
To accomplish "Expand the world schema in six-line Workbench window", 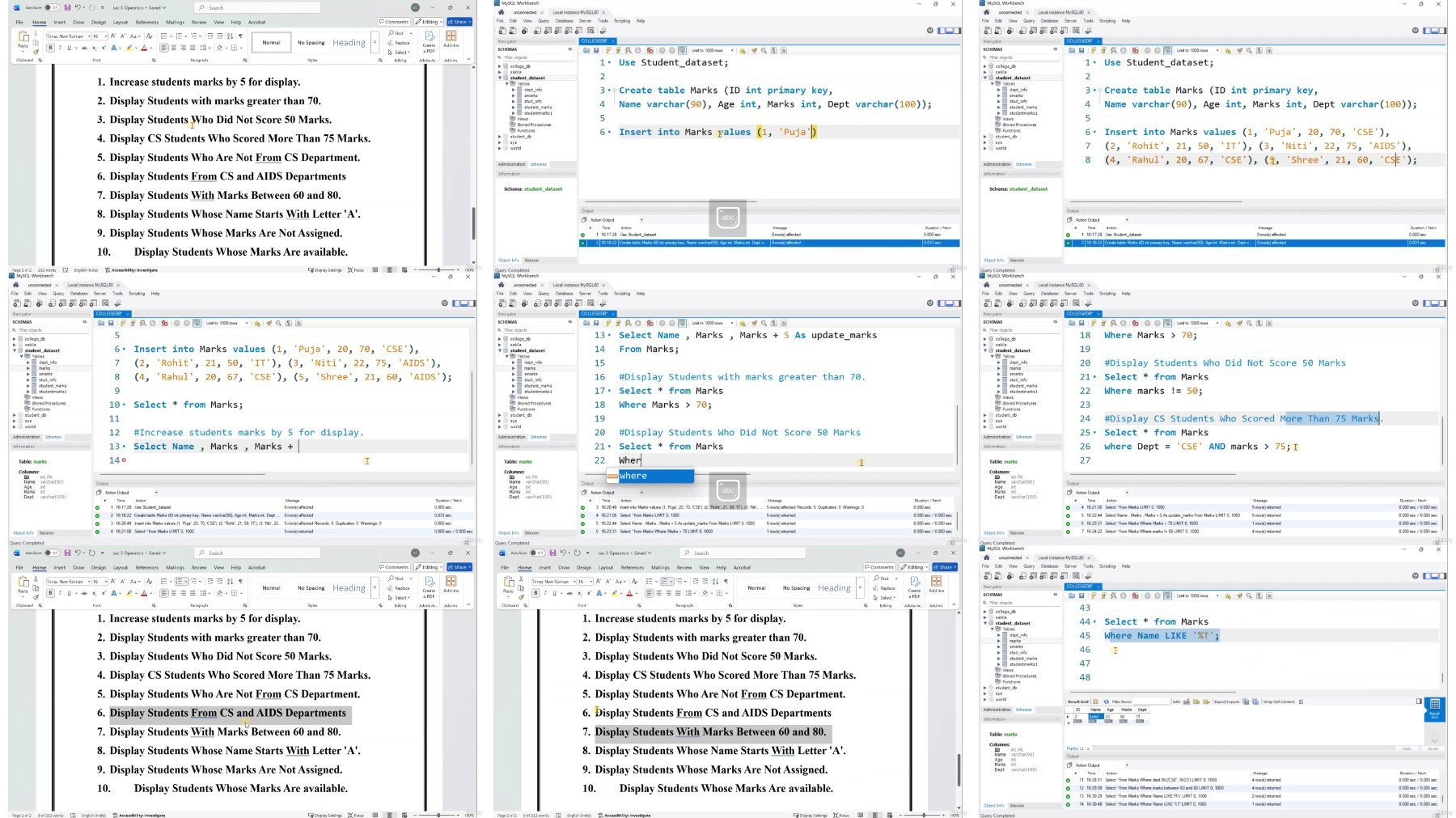I will [501, 148].
